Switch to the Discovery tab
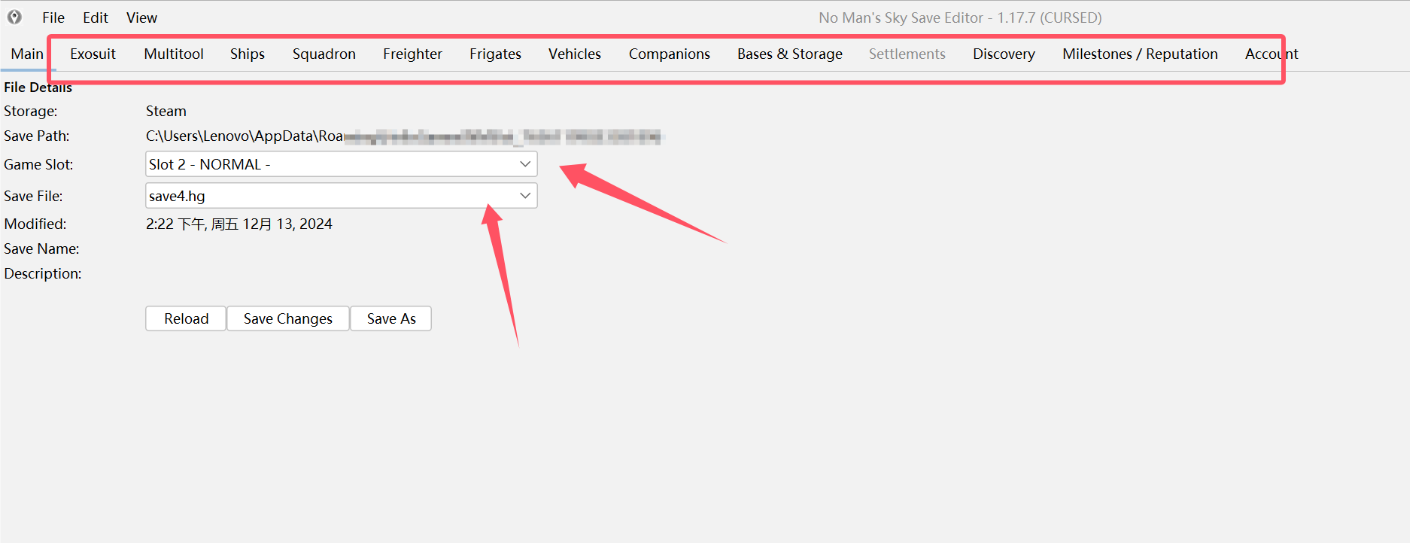The width and height of the screenshot is (1410, 543). click(x=1004, y=54)
